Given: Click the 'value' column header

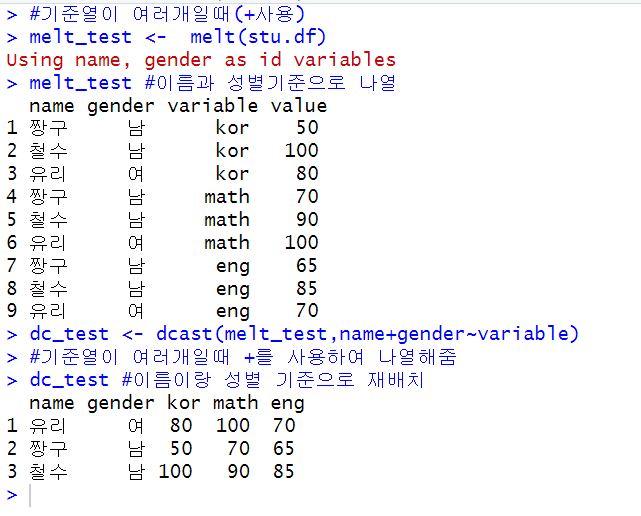Looking at the screenshot, I should point(299,106).
